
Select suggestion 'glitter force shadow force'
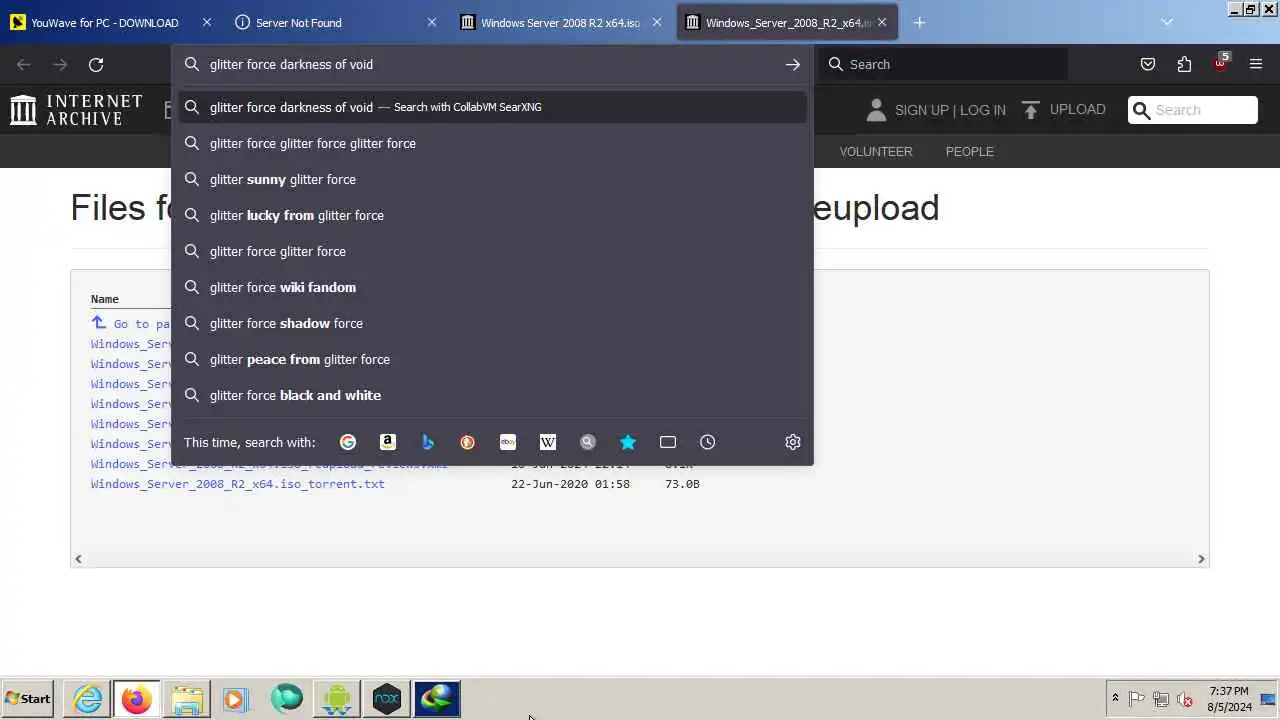(x=492, y=323)
